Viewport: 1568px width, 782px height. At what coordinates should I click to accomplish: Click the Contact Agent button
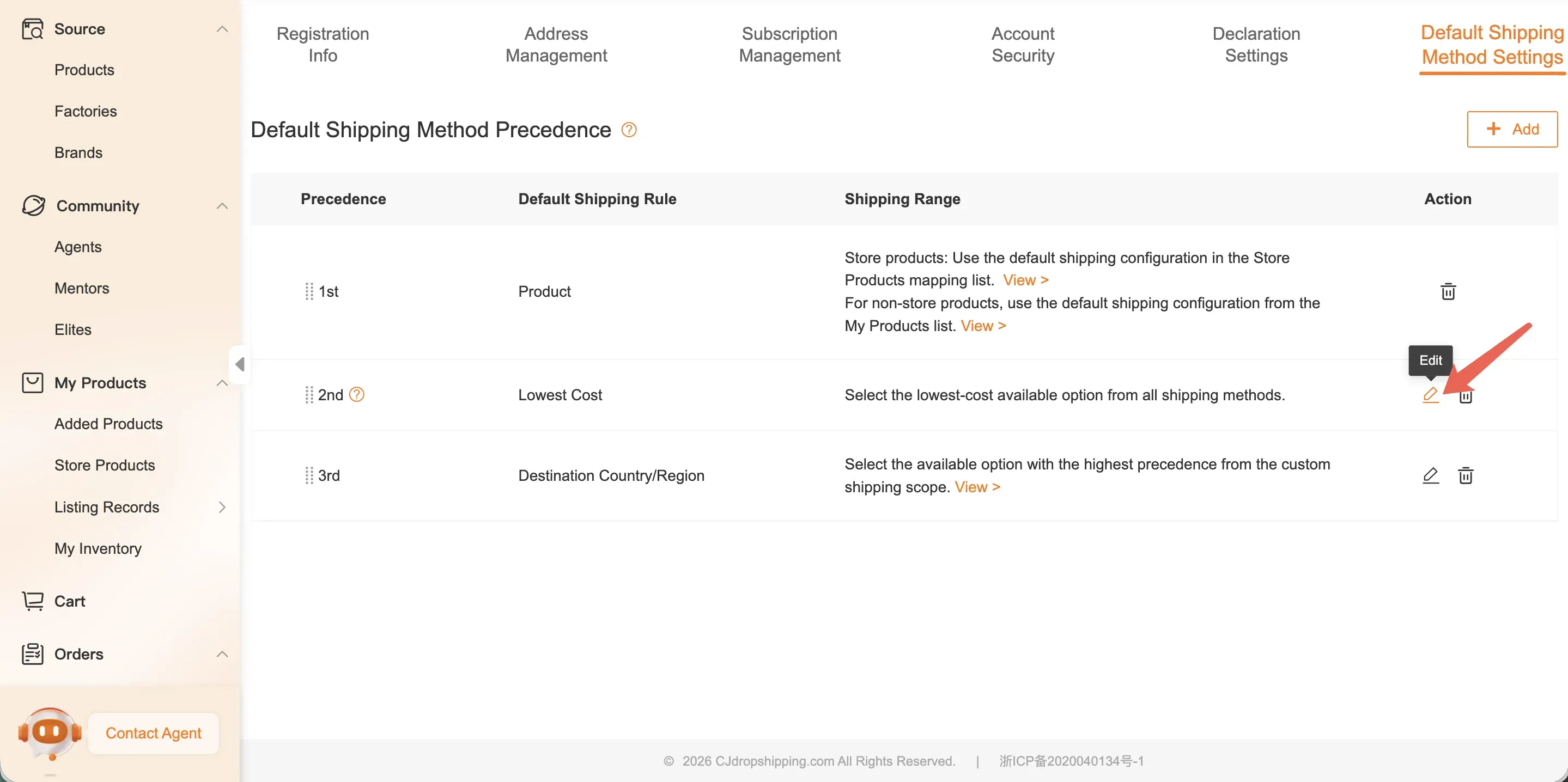(154, 732)
